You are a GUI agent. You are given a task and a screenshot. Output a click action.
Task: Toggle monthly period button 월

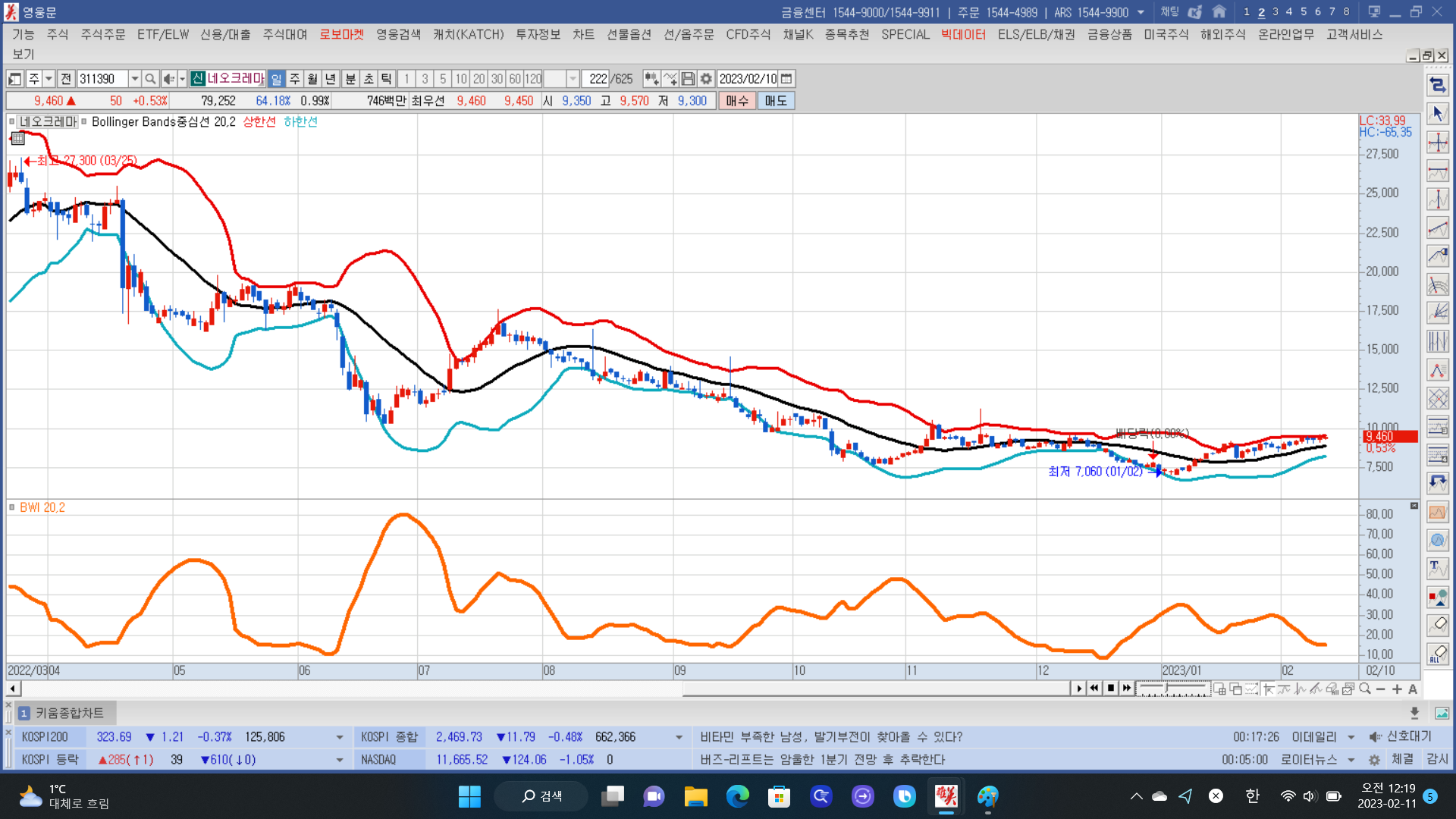pos(312,79)
